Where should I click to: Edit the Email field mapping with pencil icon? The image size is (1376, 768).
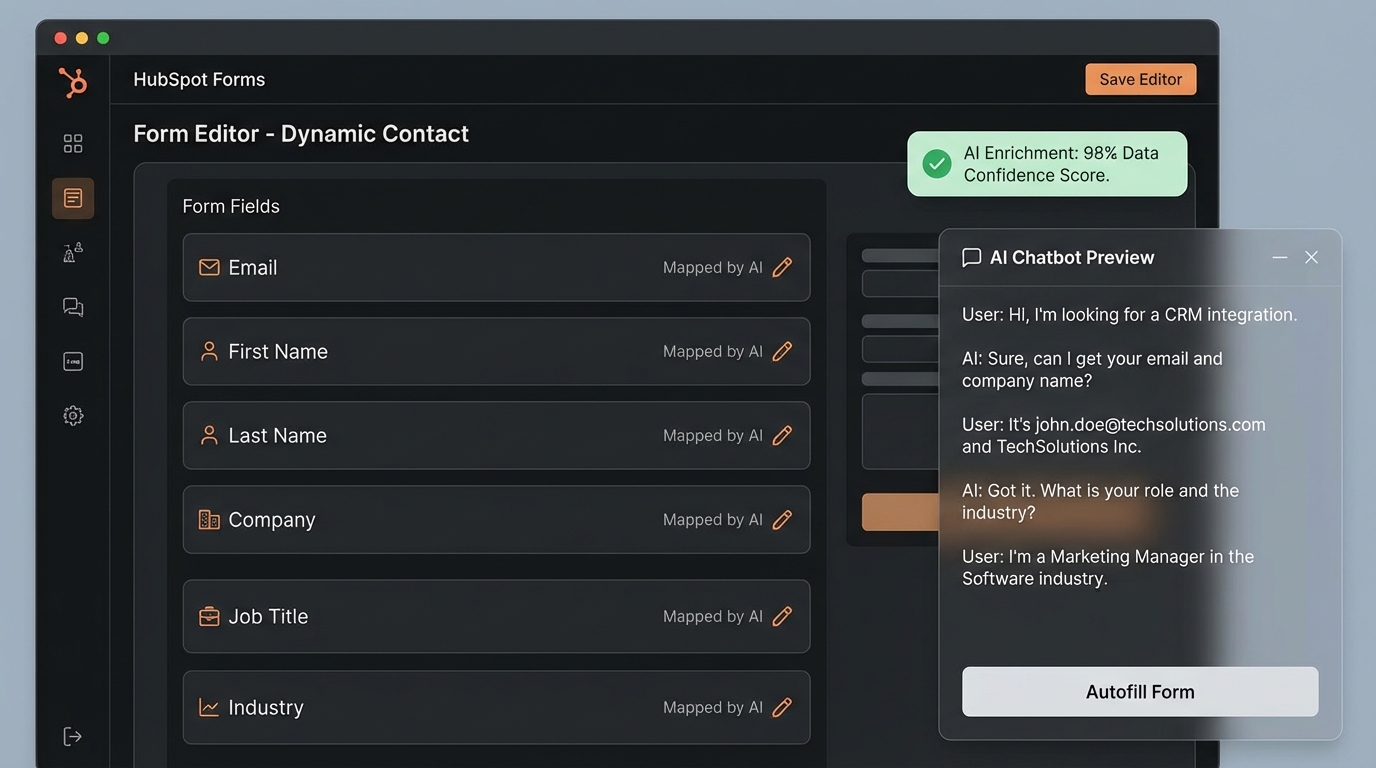781,267
